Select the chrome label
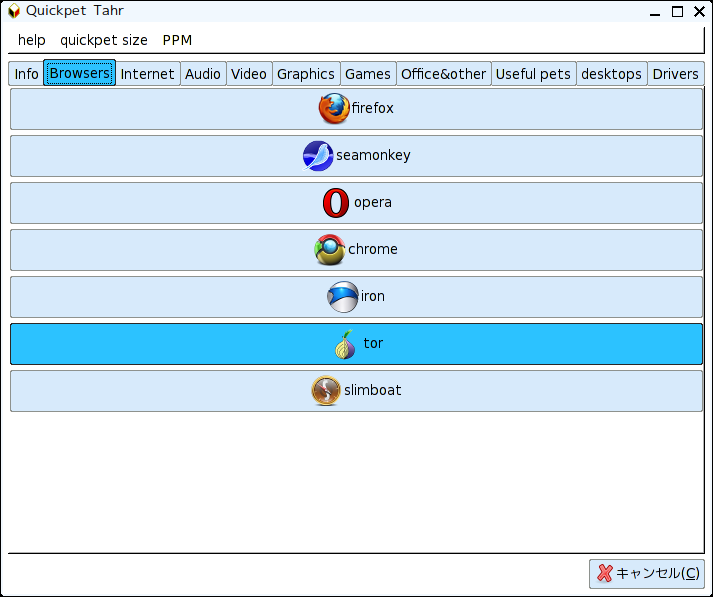This screenshot has height=597, width=713. click(x=373, y=249)
